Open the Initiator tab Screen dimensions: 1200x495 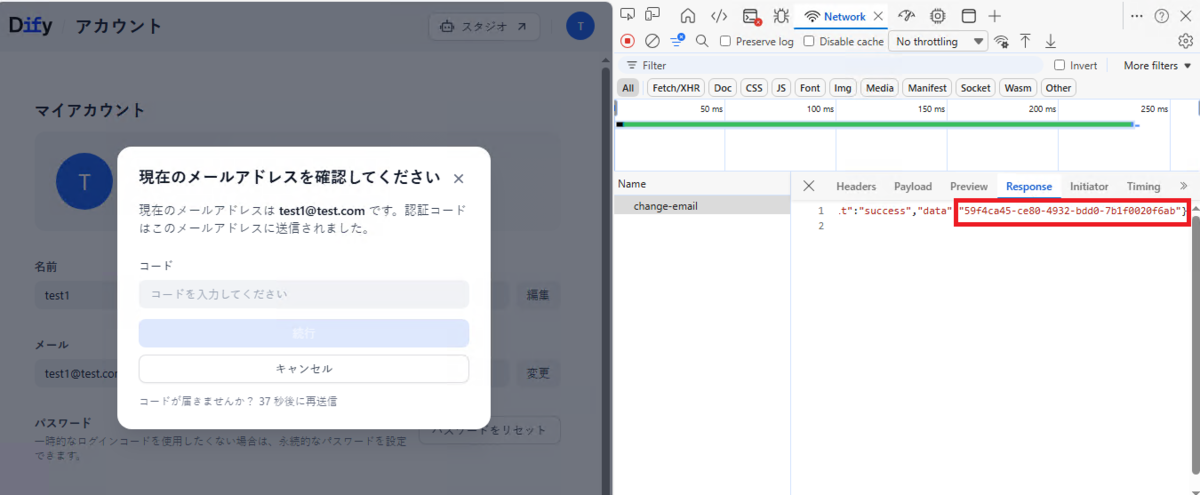pyautogui.click(x=1089, y=186)
